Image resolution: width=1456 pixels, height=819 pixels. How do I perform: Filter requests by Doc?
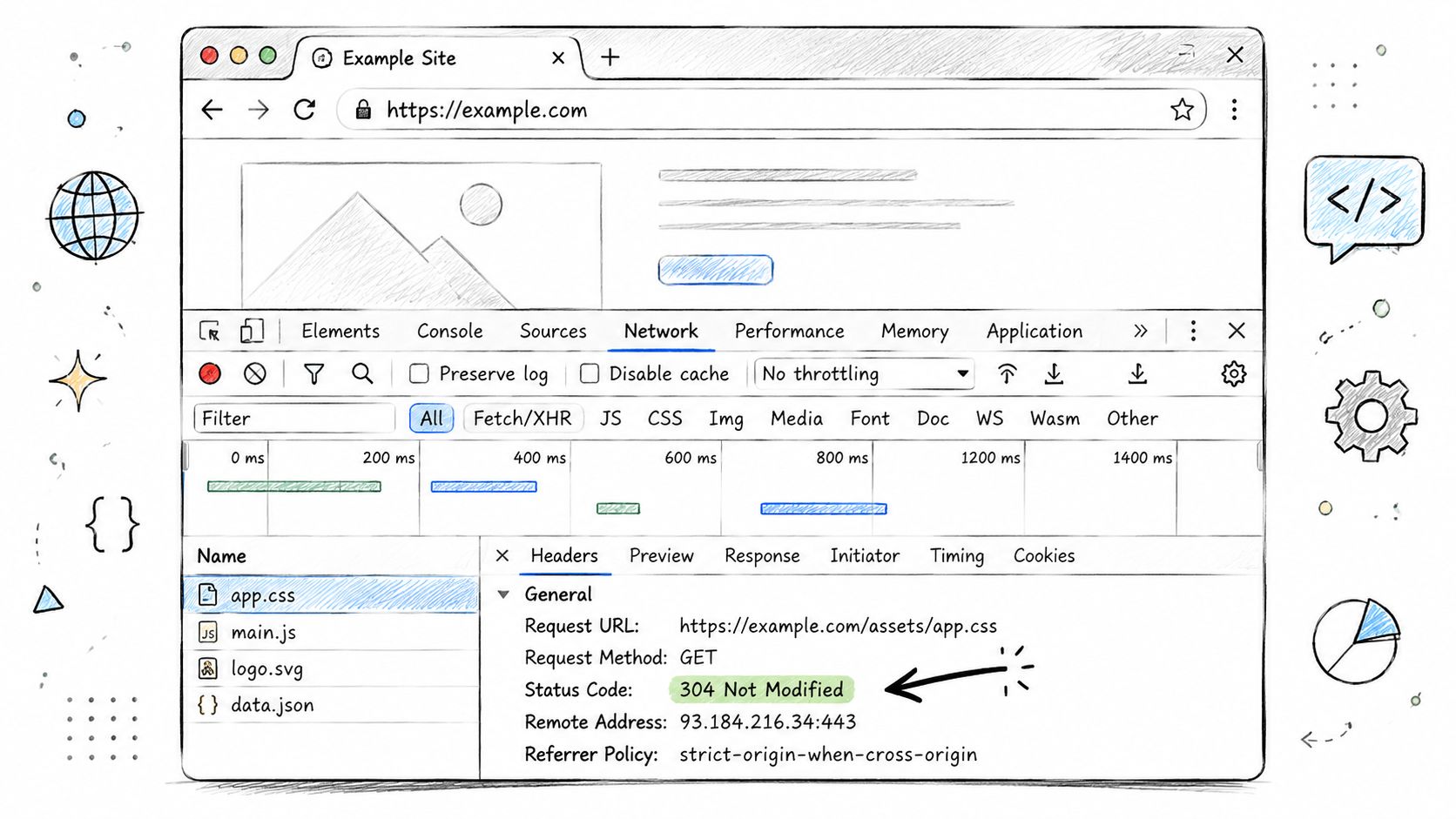click(x=933, y=419)
